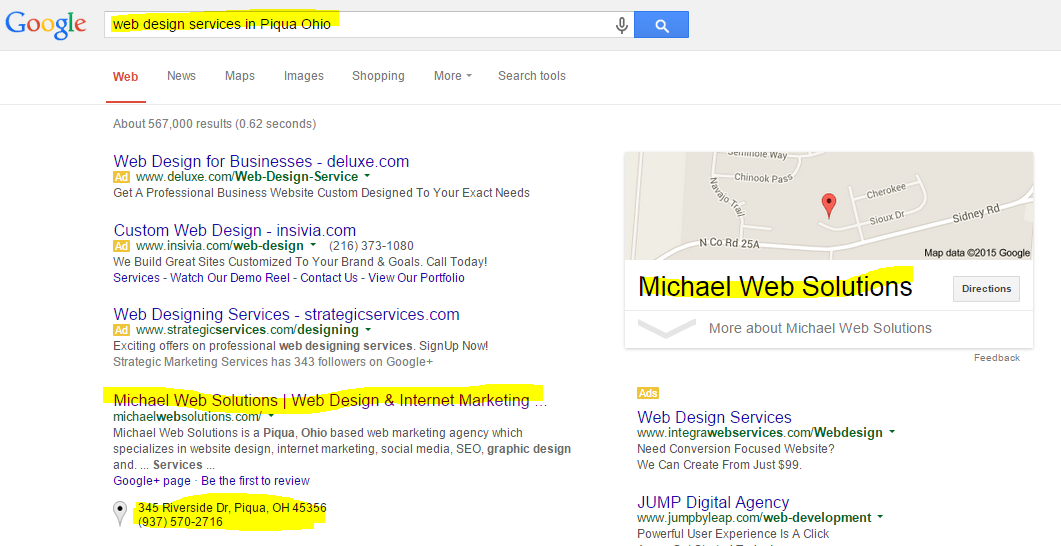Click the Contact Us sitelink

coord(329,278)
